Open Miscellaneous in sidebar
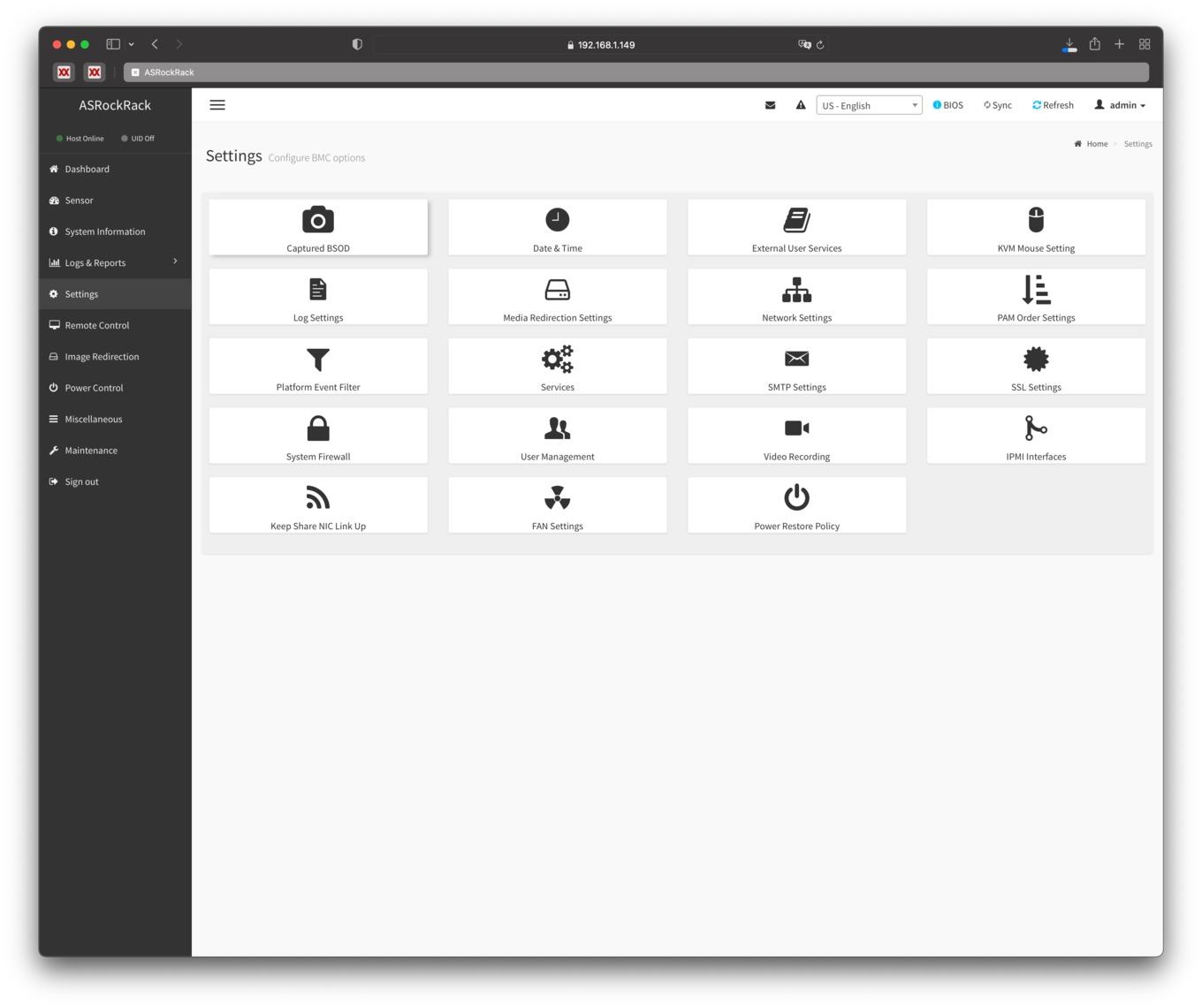The image size is (1202, 1008). point(115,419)
